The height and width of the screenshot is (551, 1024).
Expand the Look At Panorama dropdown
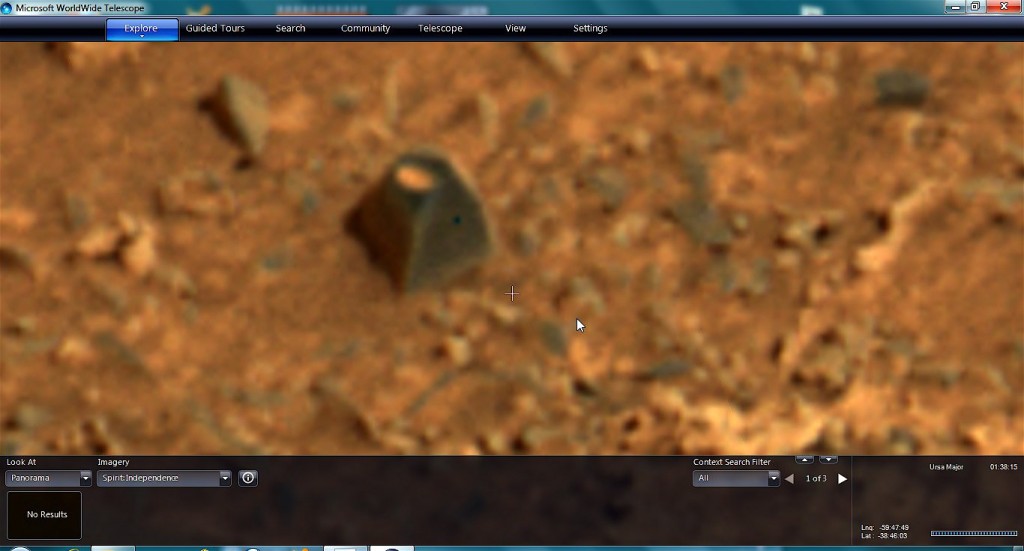click(85, 479)
